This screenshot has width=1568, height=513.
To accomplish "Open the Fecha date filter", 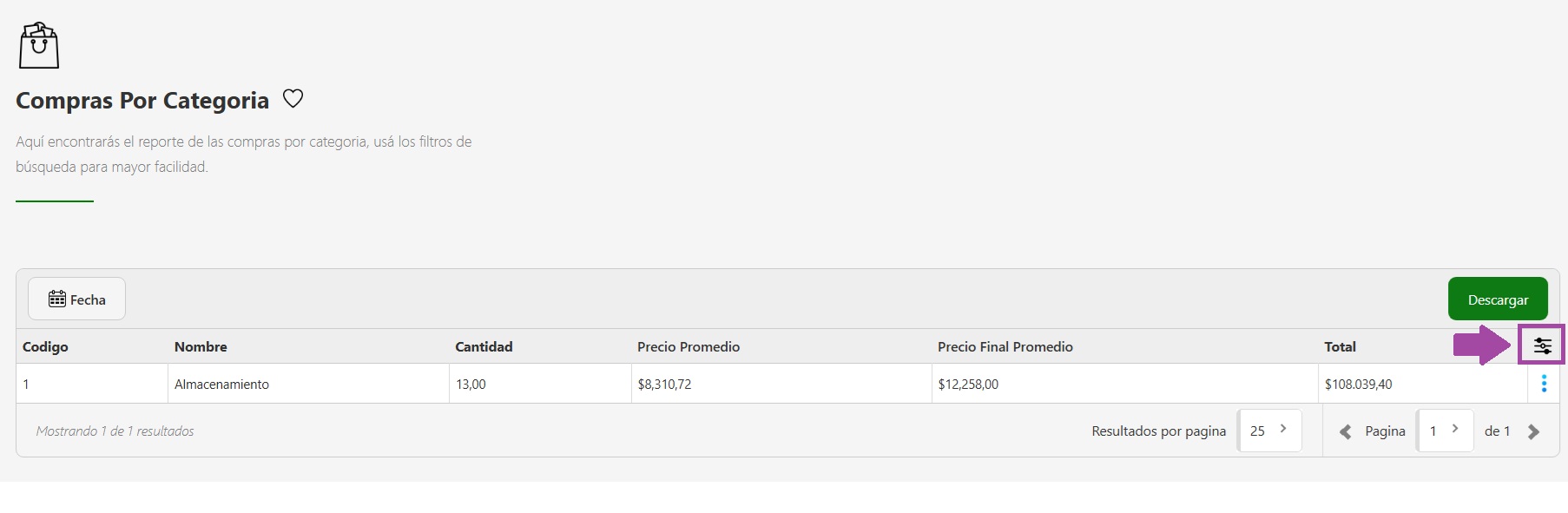I will click(77, 299).
